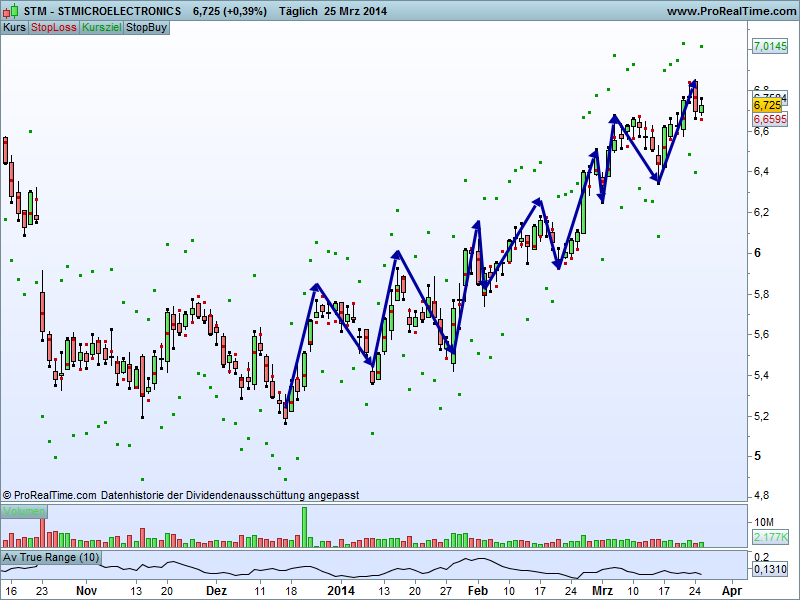Click the Apr label on time axis
This screenshot has width=800, height=600.
(x=732, y=591)
